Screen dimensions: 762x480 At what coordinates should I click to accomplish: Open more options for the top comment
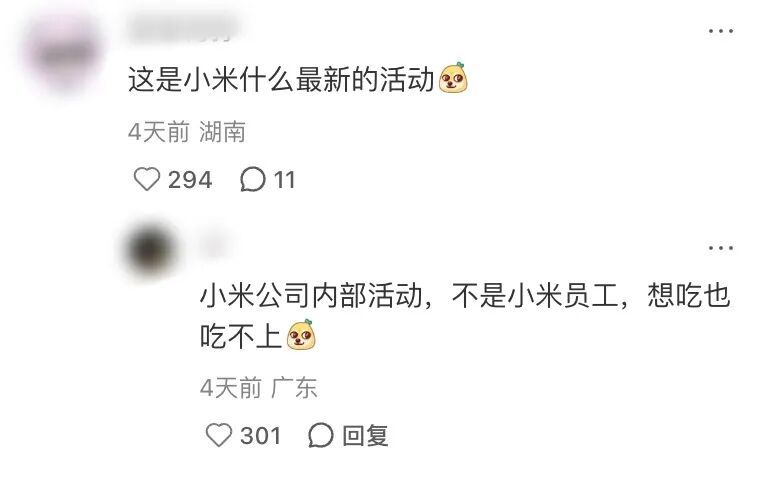click(720, 31)
